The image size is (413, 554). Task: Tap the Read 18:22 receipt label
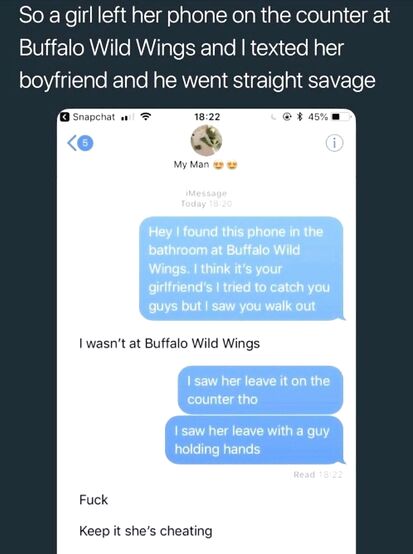tap(318, 475)
